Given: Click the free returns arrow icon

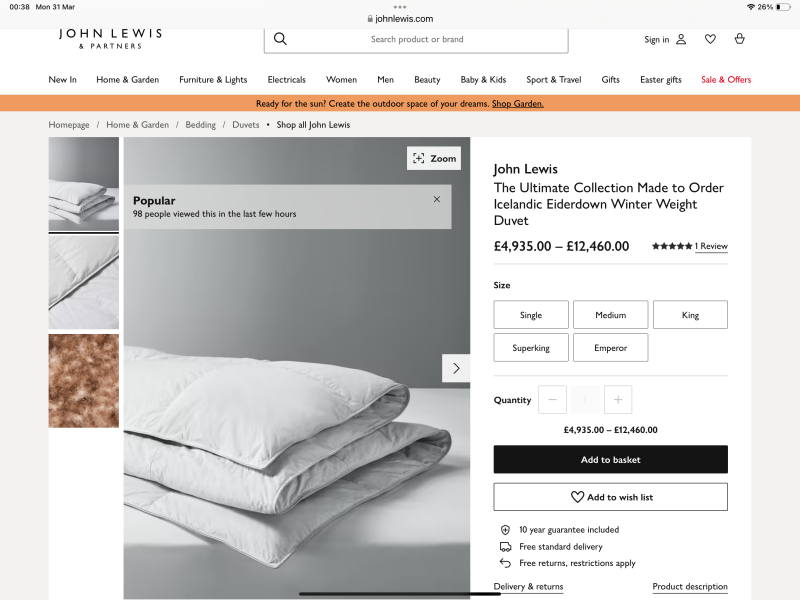Looking at the screenshot, I should [x=505, y=563].
